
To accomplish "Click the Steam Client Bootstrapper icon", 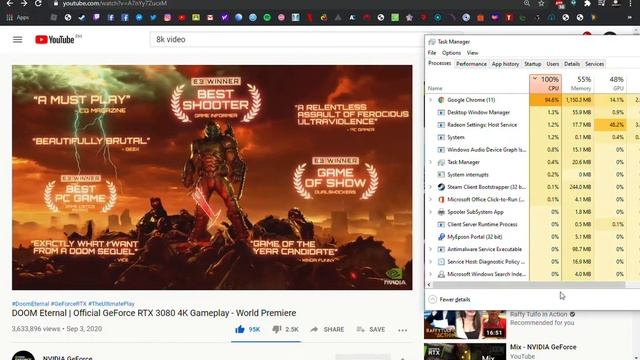I will coord(441,187).
